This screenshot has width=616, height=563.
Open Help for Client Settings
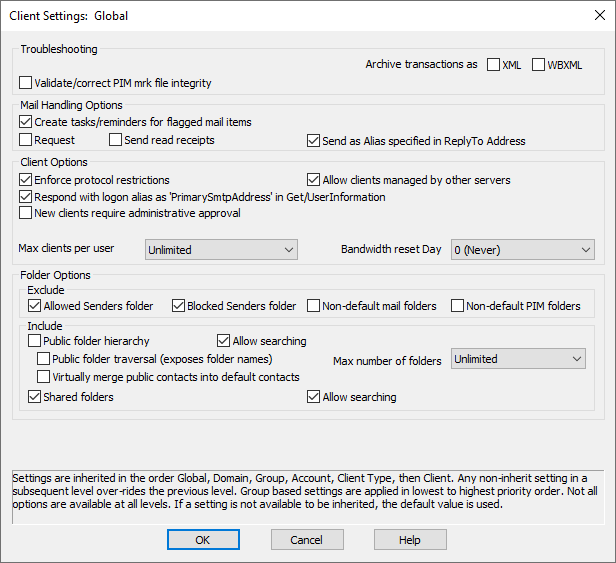click(x=410, y=540)
